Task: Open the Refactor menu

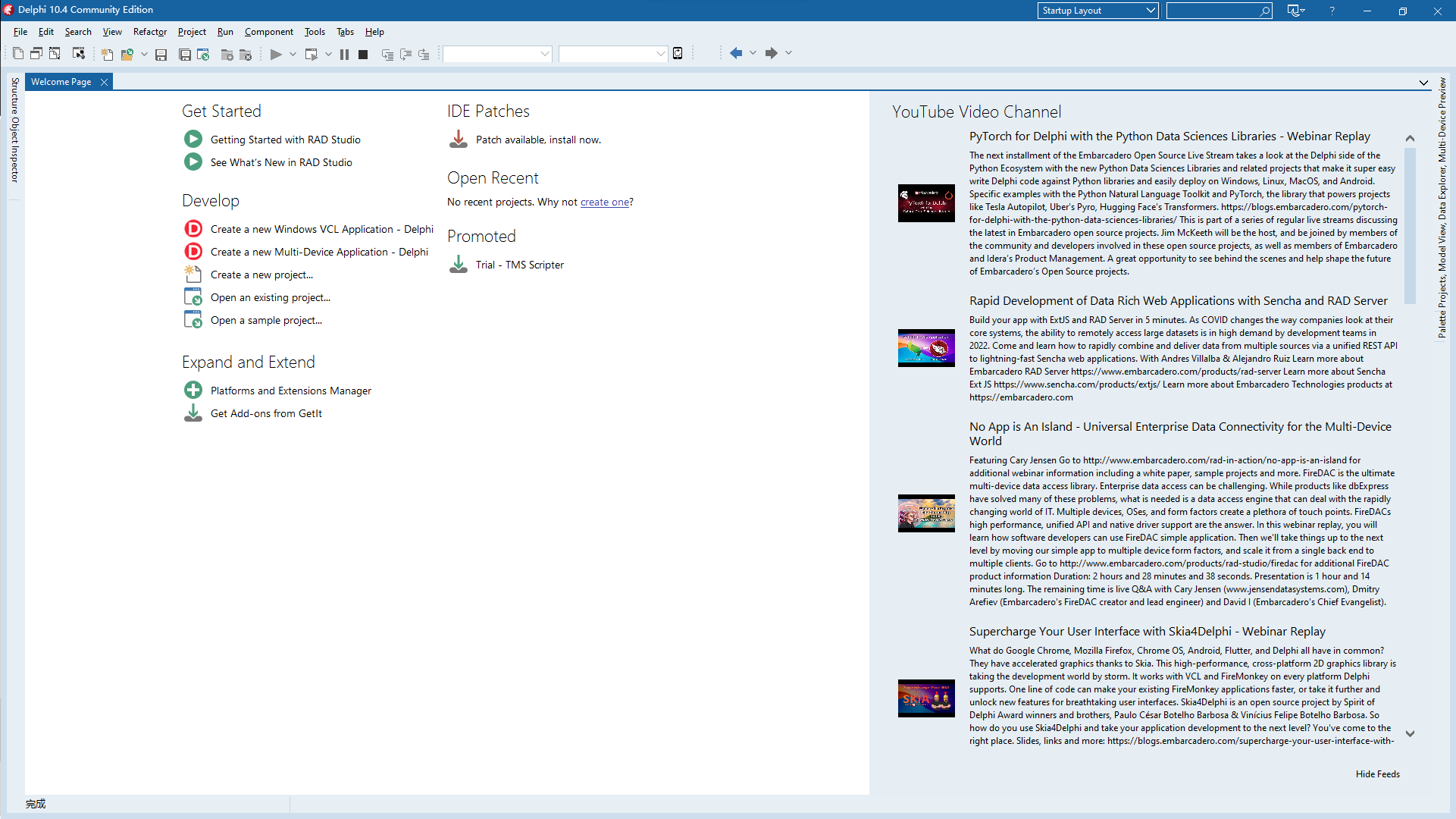Action: pos(149,32)
